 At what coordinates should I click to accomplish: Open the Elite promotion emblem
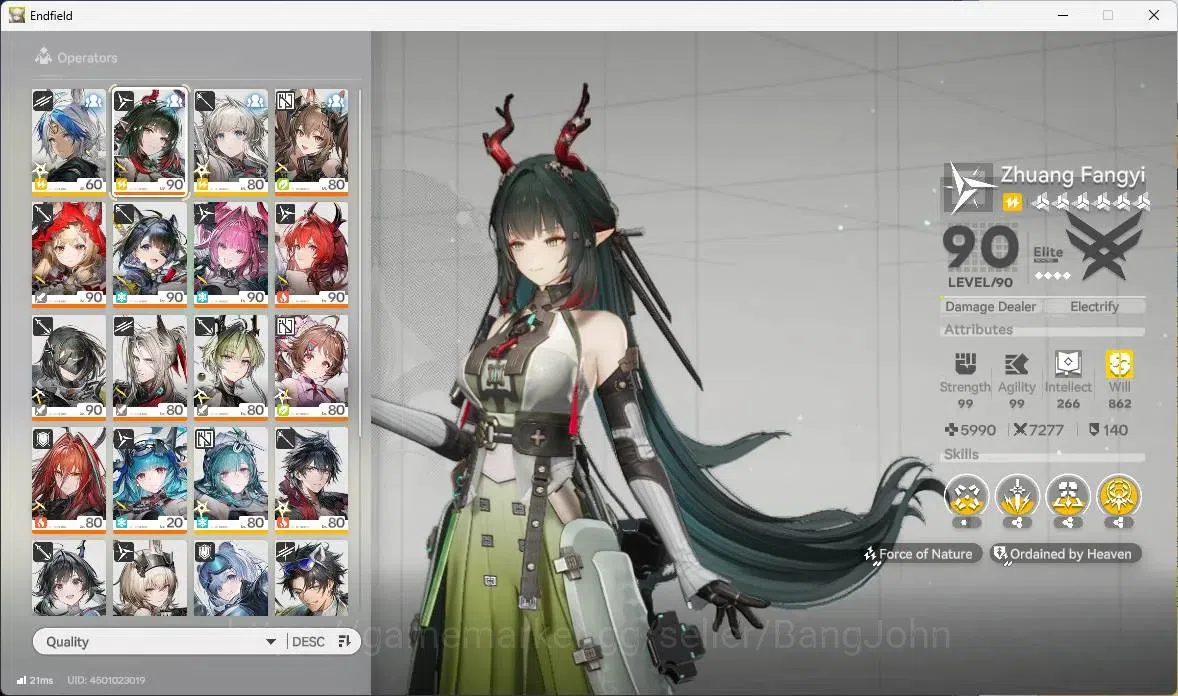[1104, 246]
